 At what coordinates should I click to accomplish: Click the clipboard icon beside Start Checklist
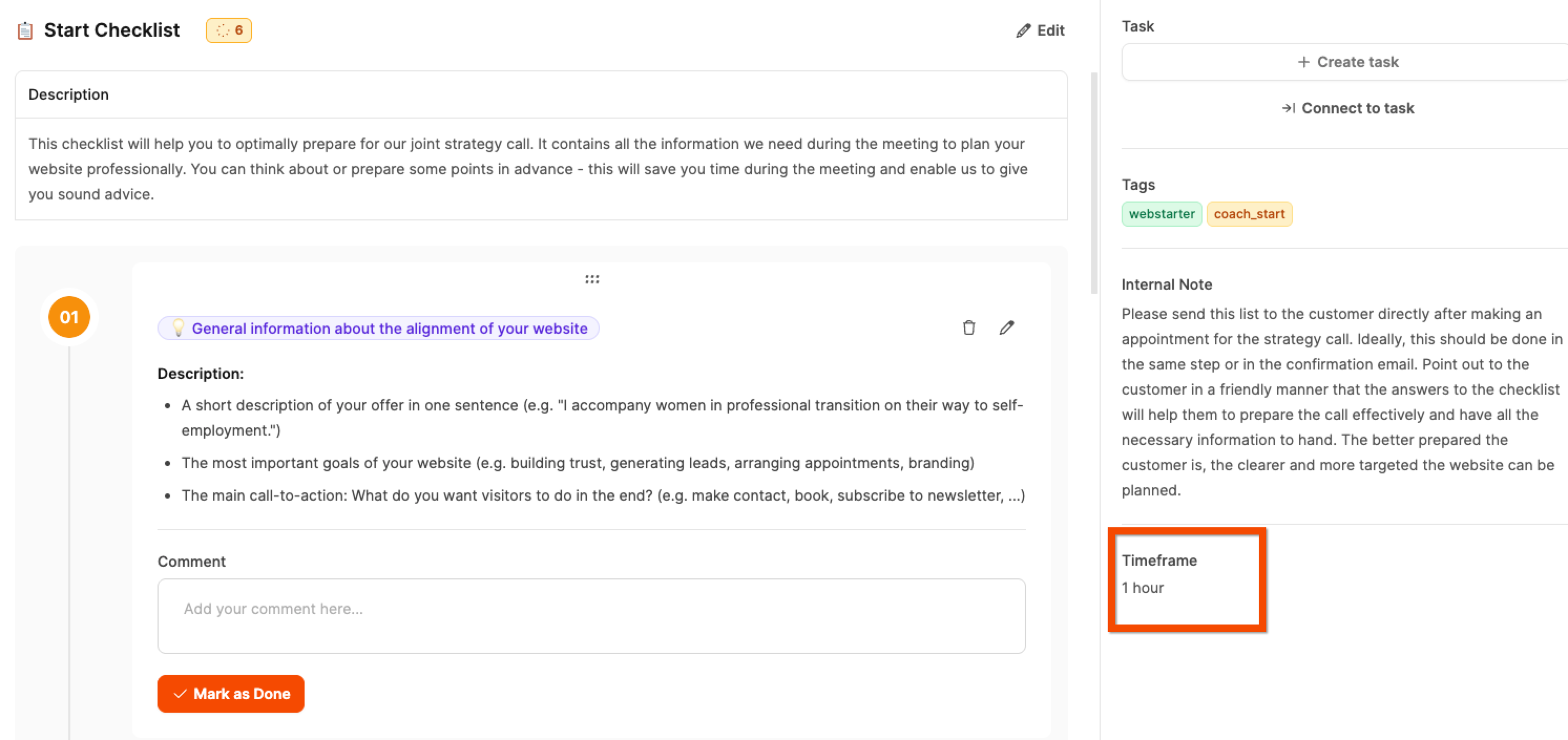click(x=25, y=30)
